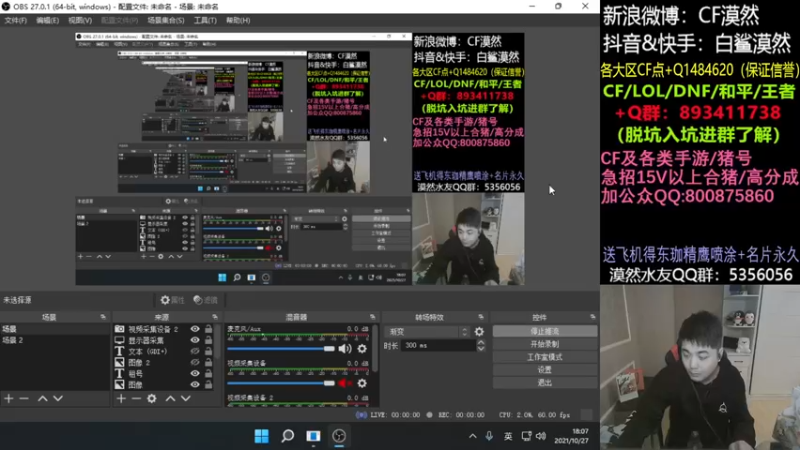
Task: Toggle lock on 视频采集设备 2 source
Action: [x=208, y=329]
